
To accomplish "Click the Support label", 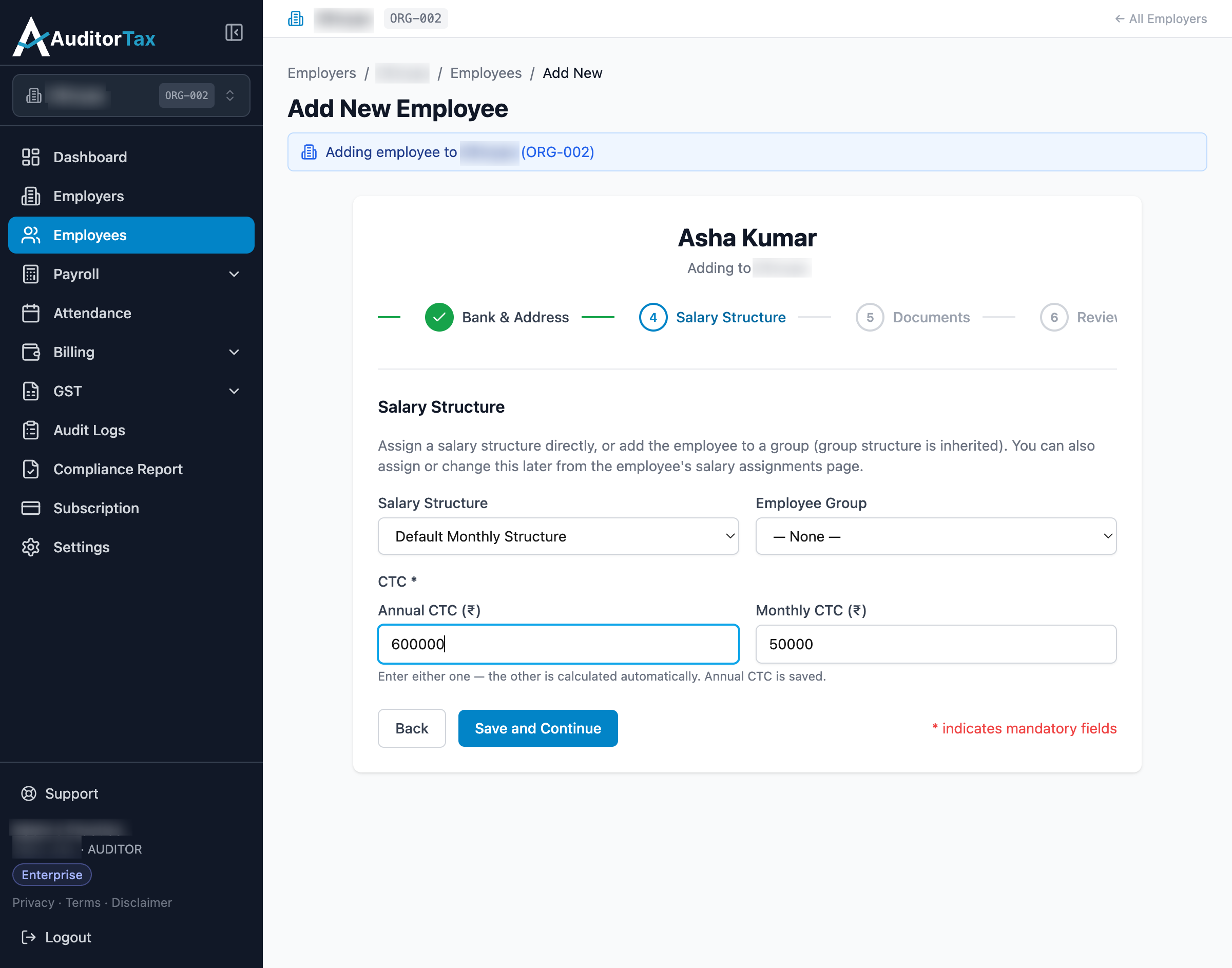I will [x=71, y=793].
